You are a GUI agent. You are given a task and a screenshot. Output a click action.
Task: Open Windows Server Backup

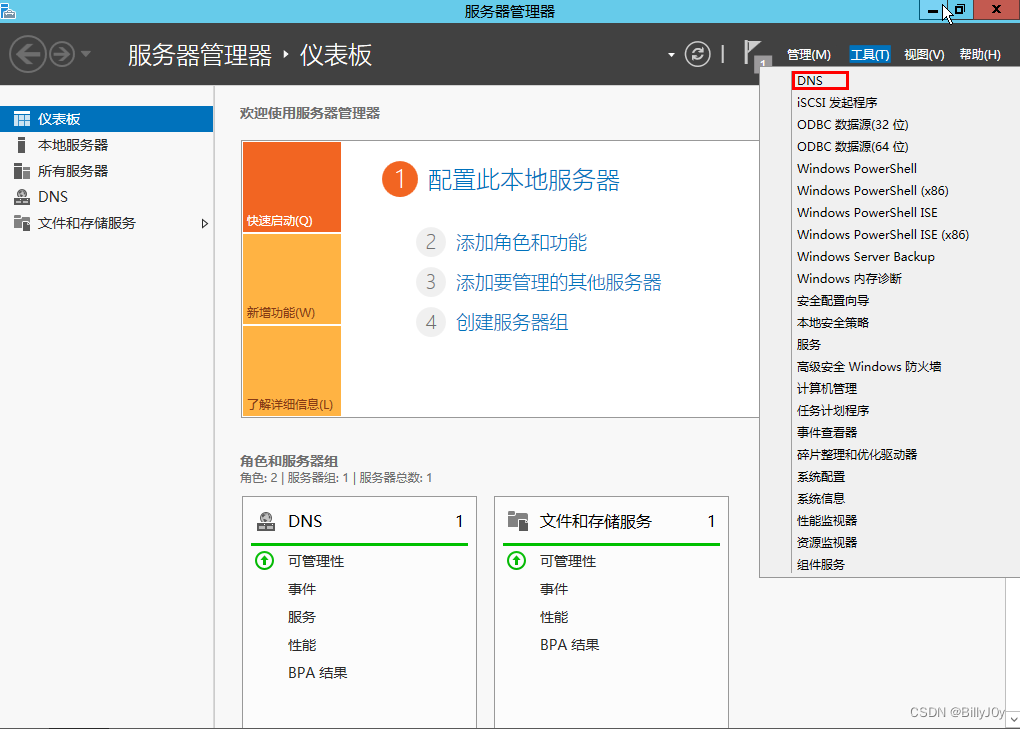[x=866, y=257]
